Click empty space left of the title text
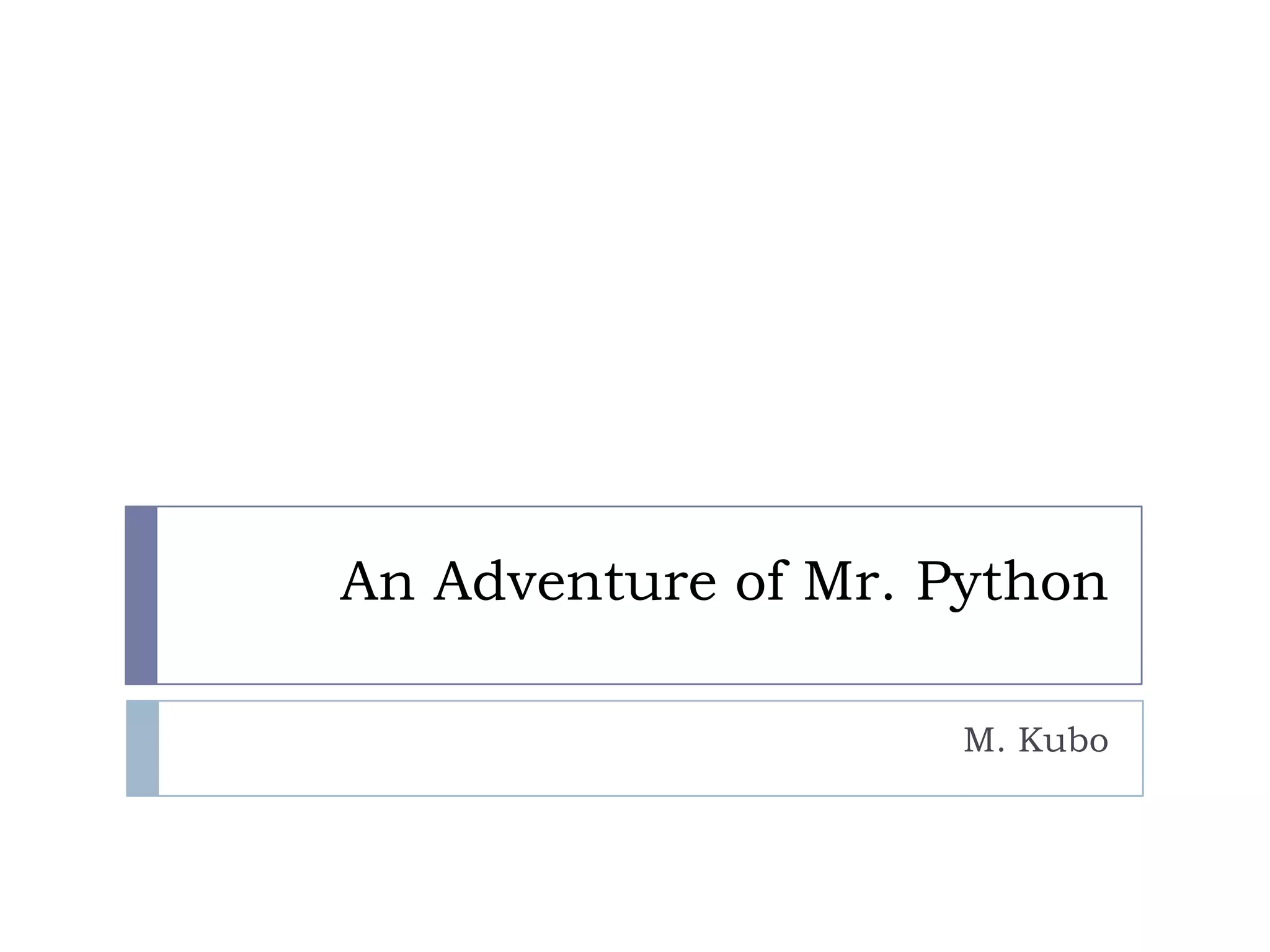Viewport: 1270px width, 952px height. 248,583
